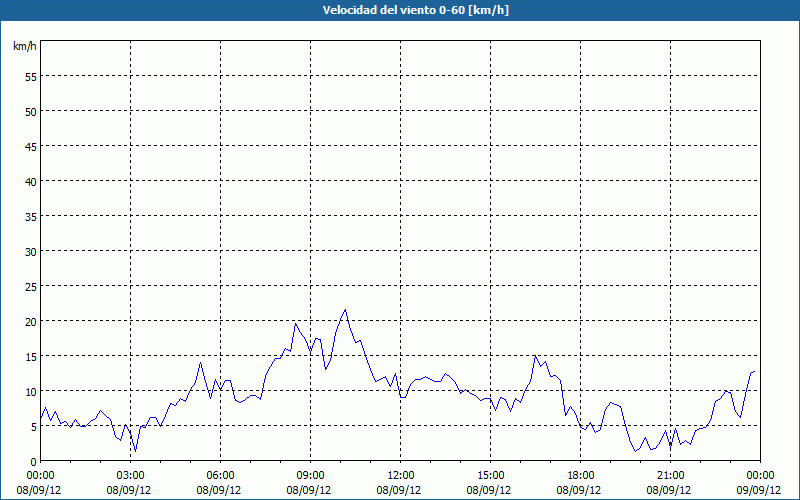Screen dimensions: 800x500
Task: Click the y-axis value 30
Action: [x=31, y=251]
